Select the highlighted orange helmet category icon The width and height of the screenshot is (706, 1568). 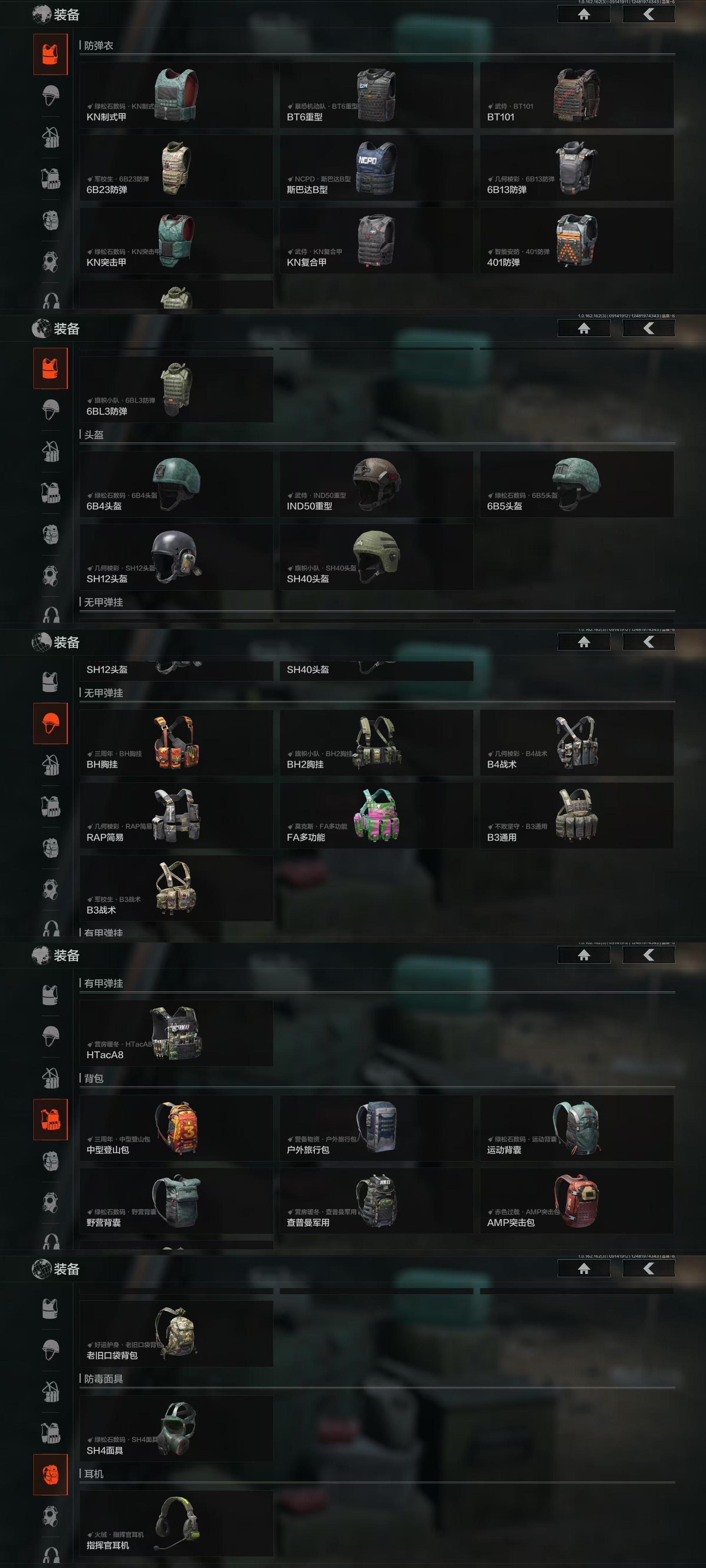[x=50, y=723]
